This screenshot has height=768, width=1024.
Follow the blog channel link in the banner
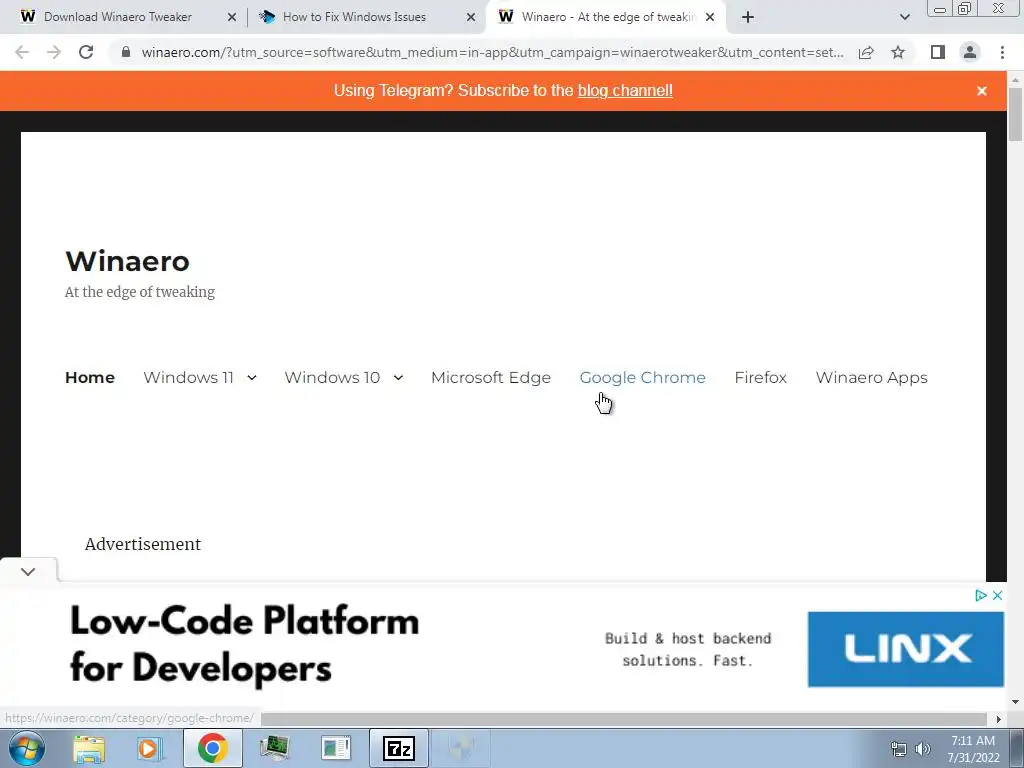(x=625, y=91)
